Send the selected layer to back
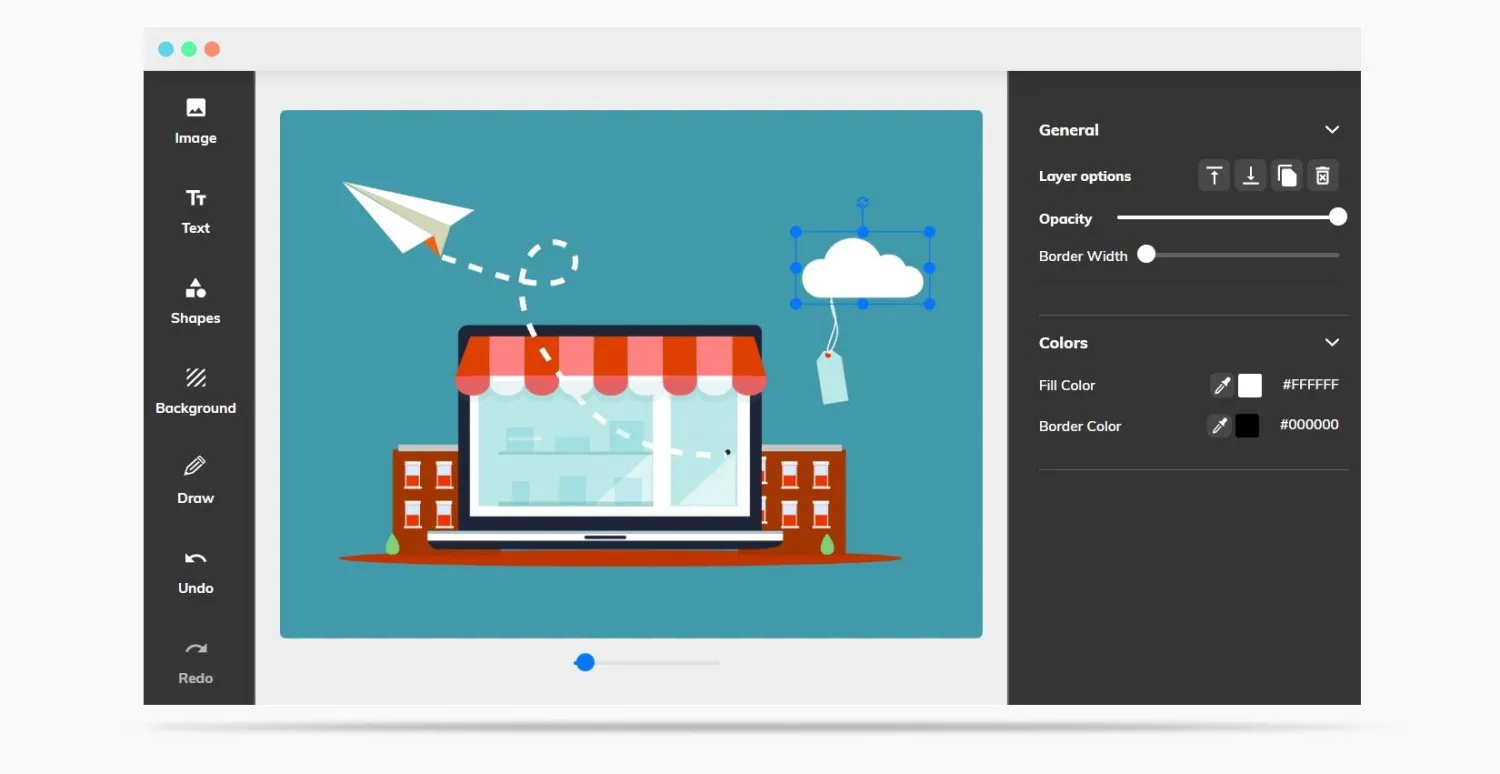Image resolution: width=1500 pixels, height=774 pixels. click(x=1250, y=175)
